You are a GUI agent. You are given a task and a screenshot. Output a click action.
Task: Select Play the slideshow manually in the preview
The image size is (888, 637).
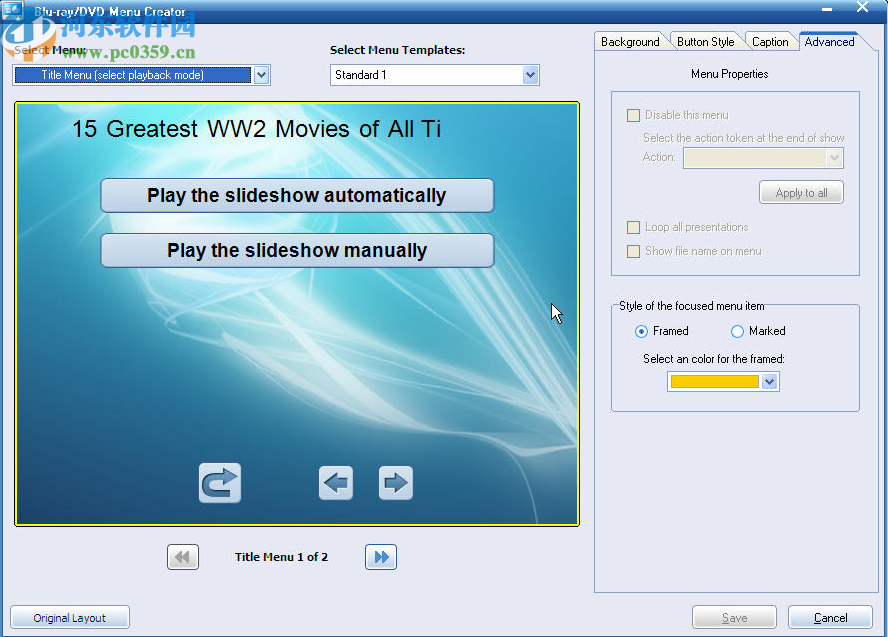click(297, 250)
